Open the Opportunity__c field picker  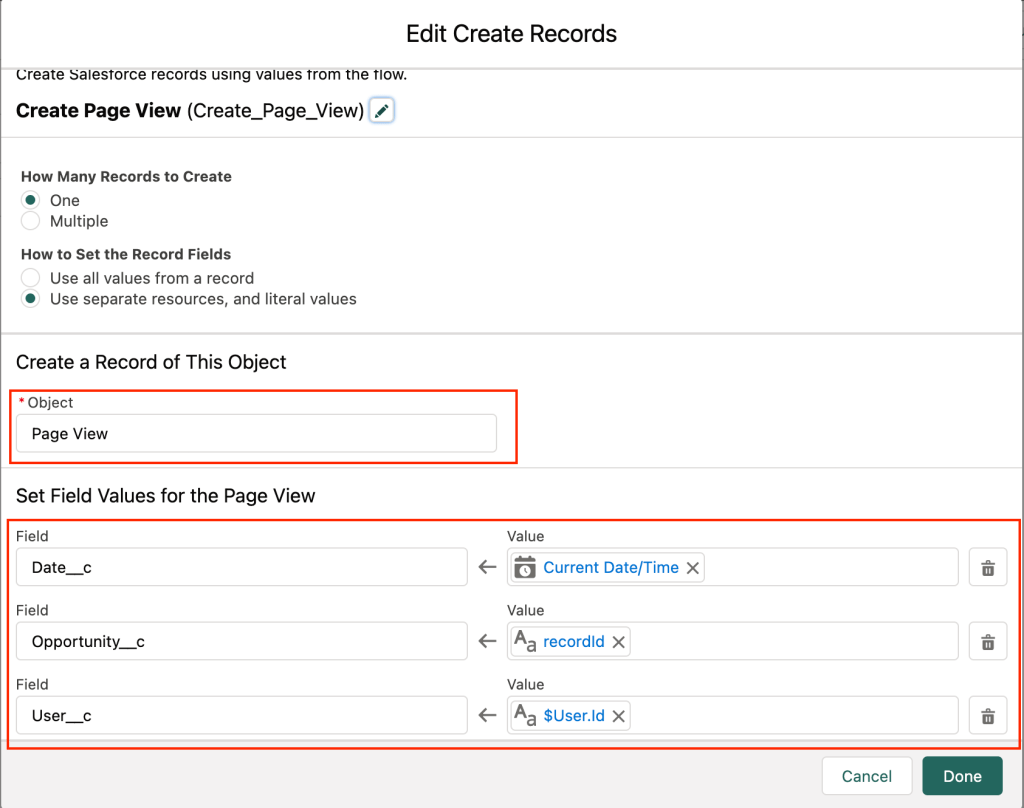coord(242,641)
